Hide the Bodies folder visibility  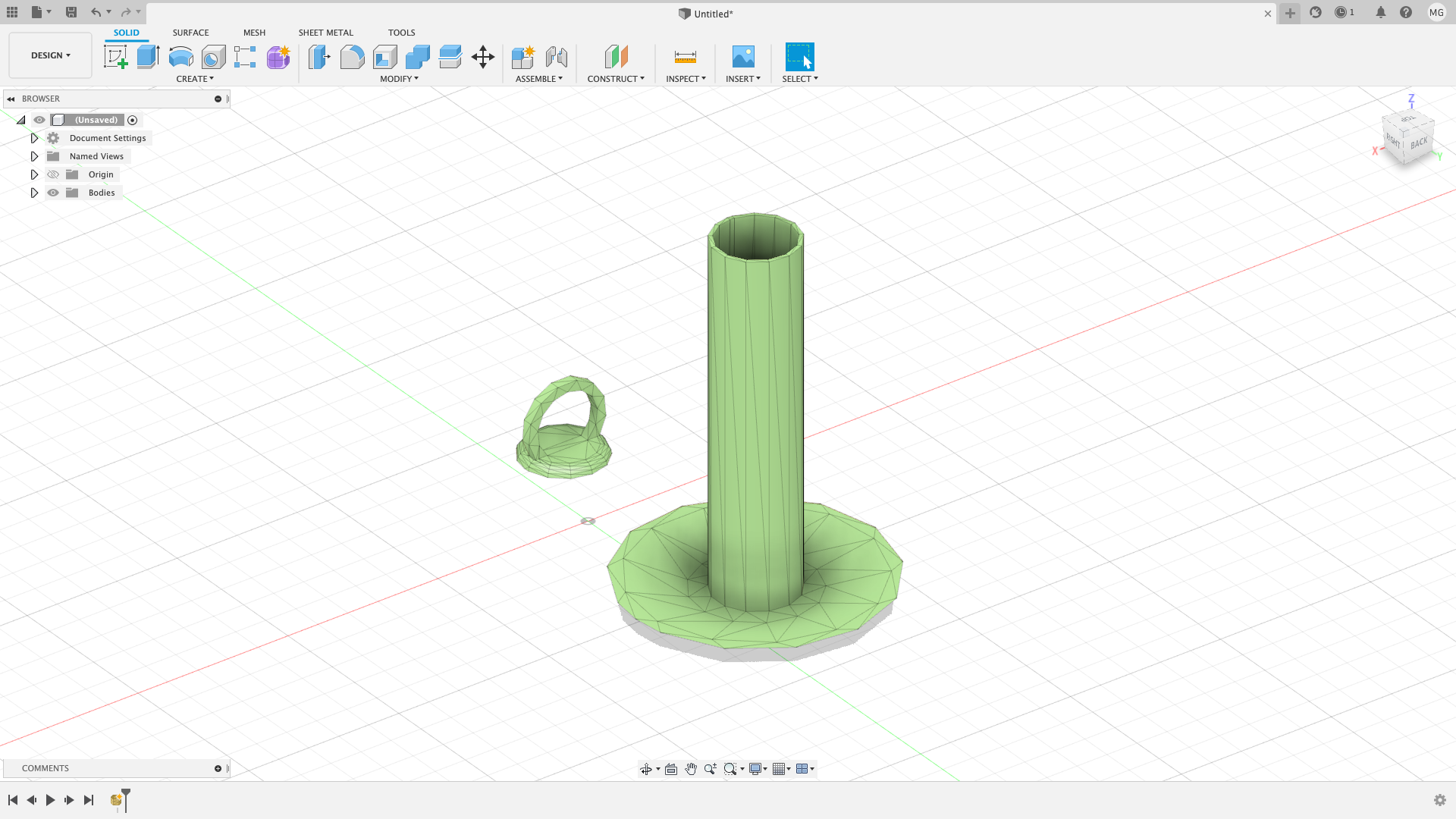click(53, 193)
